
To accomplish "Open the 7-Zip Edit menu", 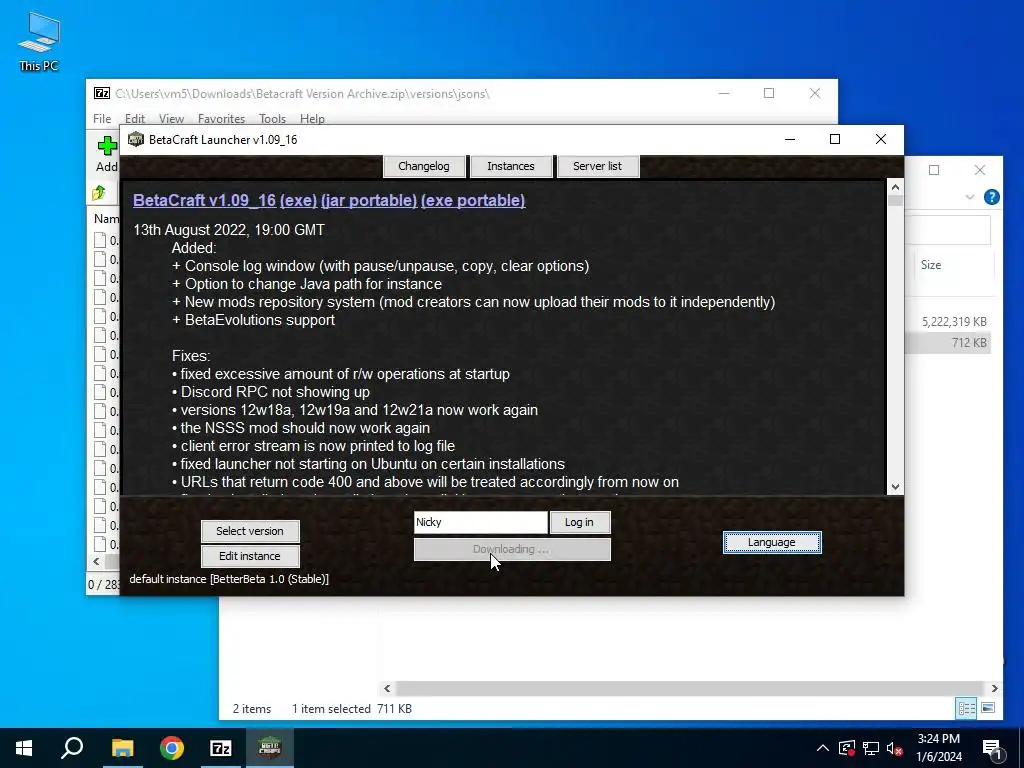I will coord(135,119).
